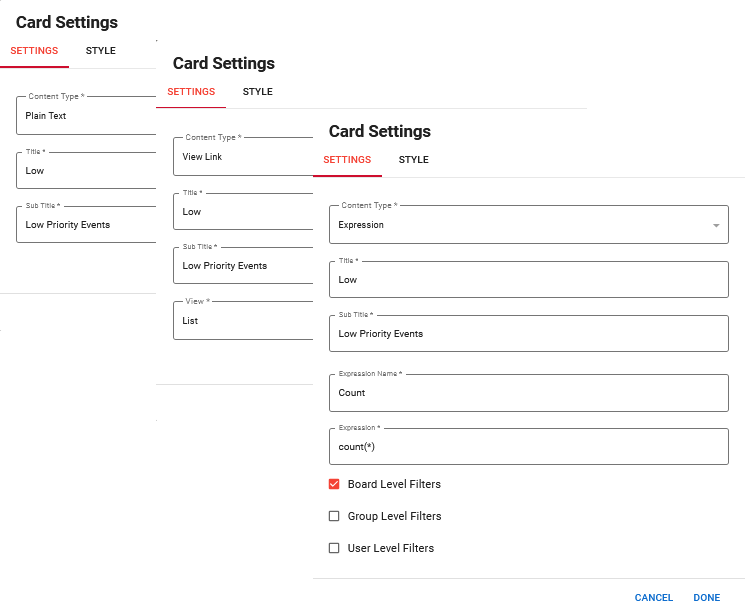This screenshot has width=745, height=612.
Task: Focus the Expression field containing count(*)
Action: [x=528, y=447]
